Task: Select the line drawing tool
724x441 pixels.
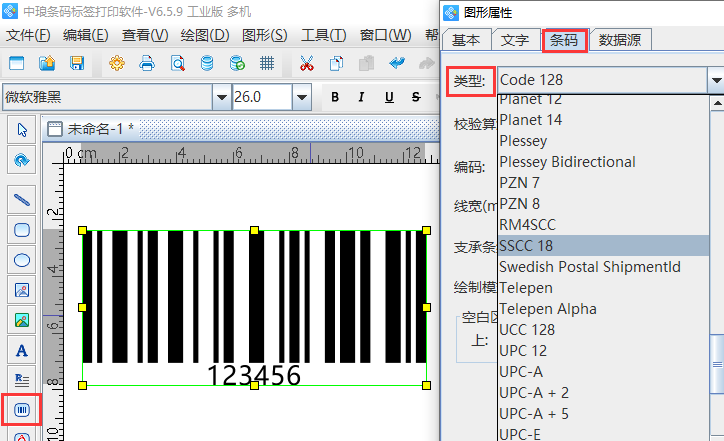Action: (x=22, y=199)
